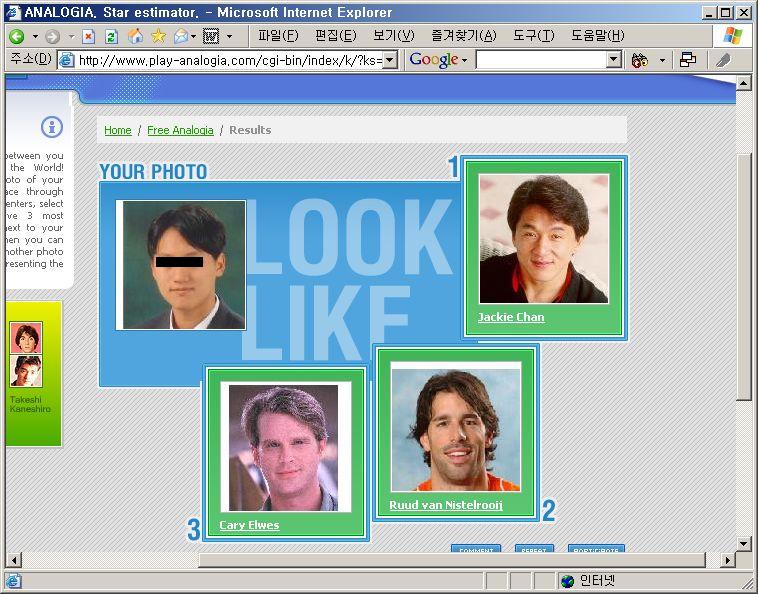The image size is (758, 594).
Task: Expand the Google search box dropdown
Action: [614, 60]
